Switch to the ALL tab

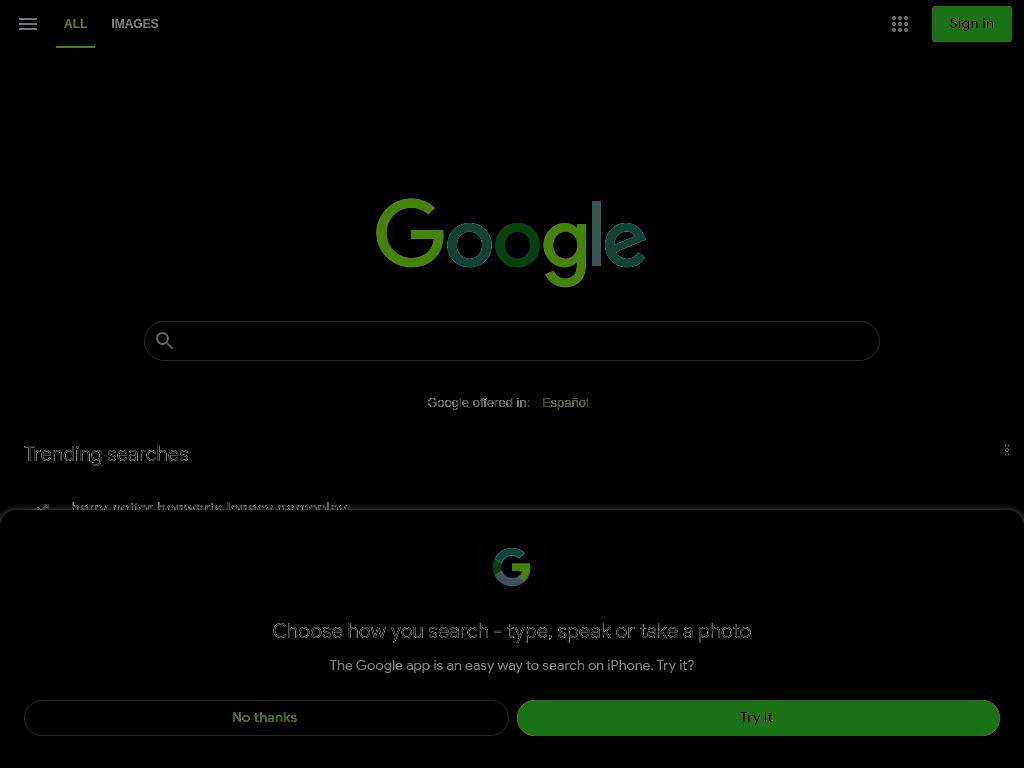coord(75,24)
